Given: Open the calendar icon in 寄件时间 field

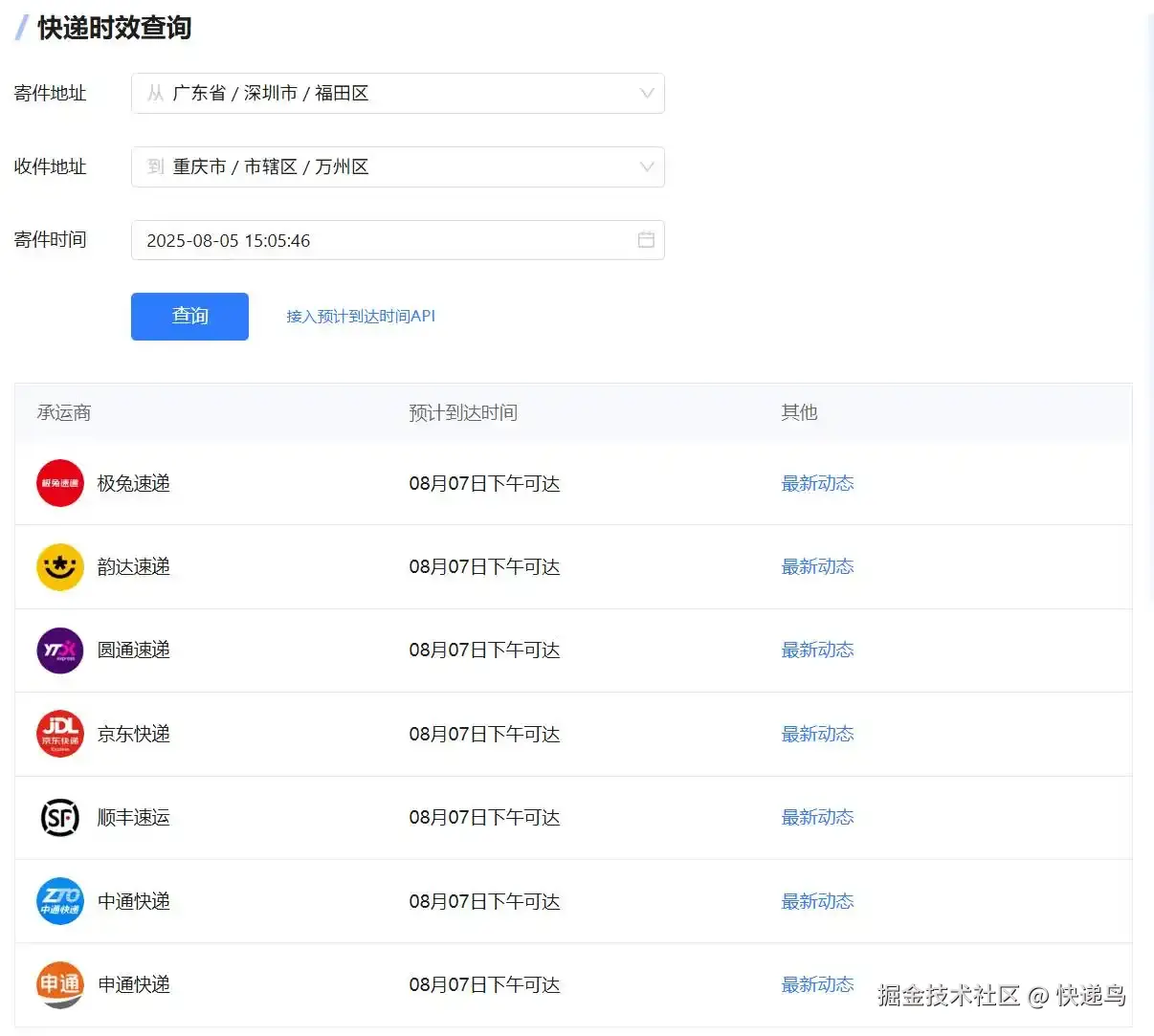Looking at the screenshot, I should click(x=646, y=240).
